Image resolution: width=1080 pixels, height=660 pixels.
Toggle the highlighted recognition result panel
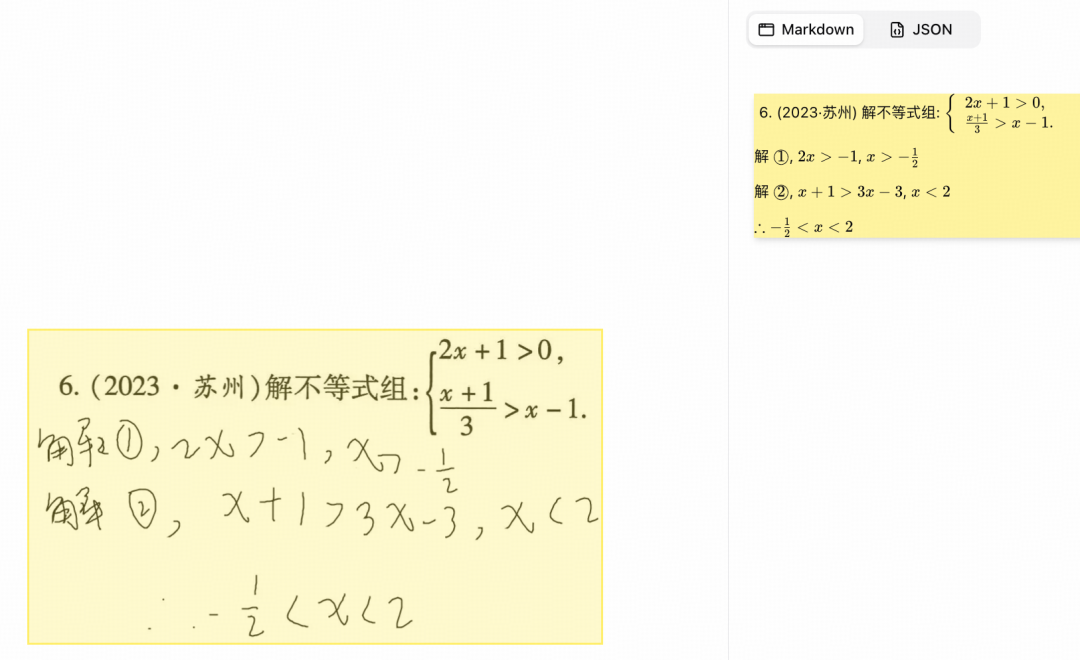click(x=915, y=165)
